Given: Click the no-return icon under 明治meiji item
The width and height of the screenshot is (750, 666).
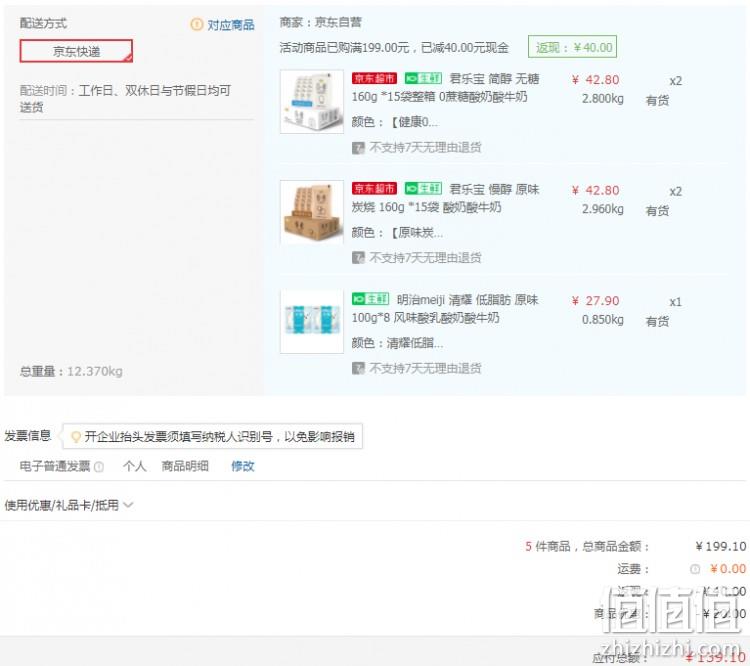Looking at the screenshot, I should point(358,368).
